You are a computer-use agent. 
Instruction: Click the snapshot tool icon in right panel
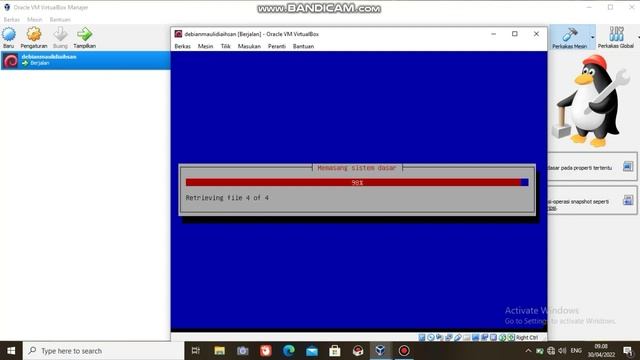point(628,200)
